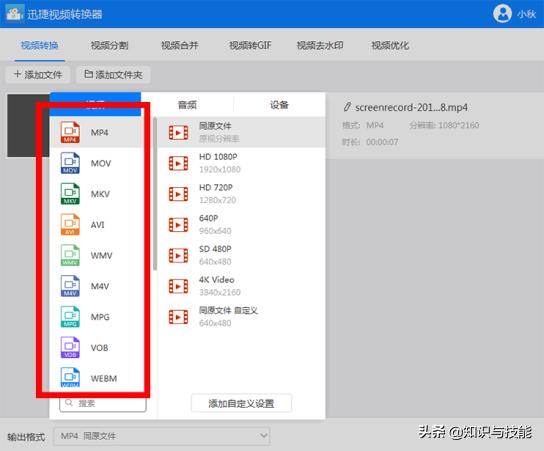Click the 1920x1080 resolution text
This screenshot has height=451, width=544.
coord(220,169)
